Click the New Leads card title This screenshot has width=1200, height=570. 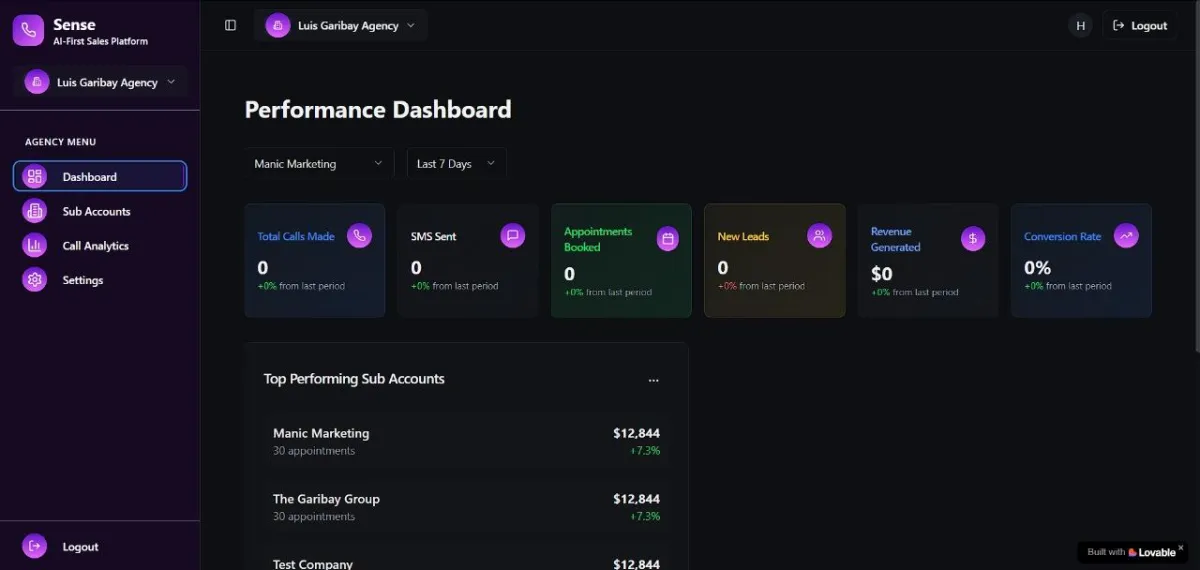743,237
